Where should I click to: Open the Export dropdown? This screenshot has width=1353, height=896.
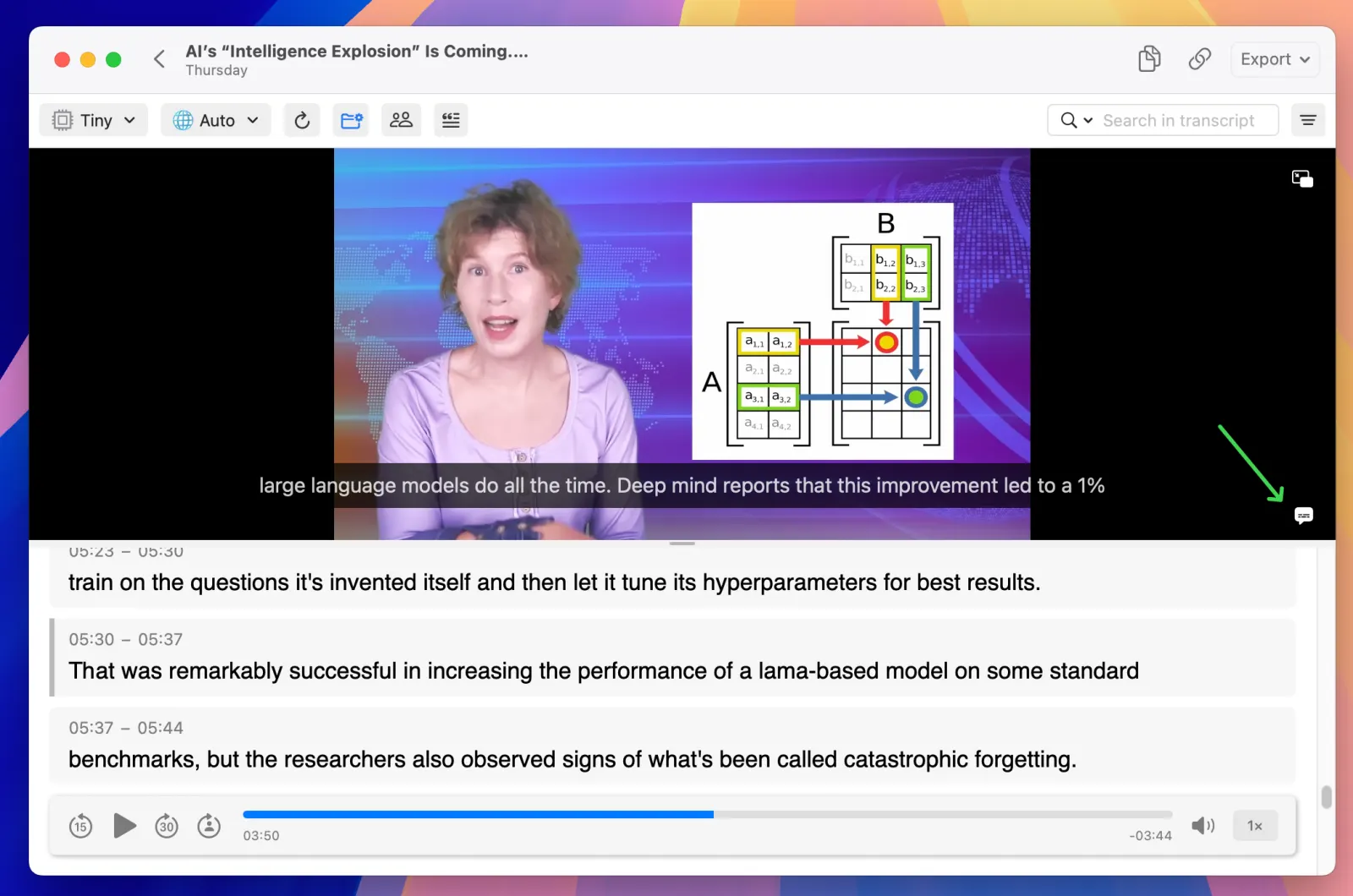pos(1274,59)
